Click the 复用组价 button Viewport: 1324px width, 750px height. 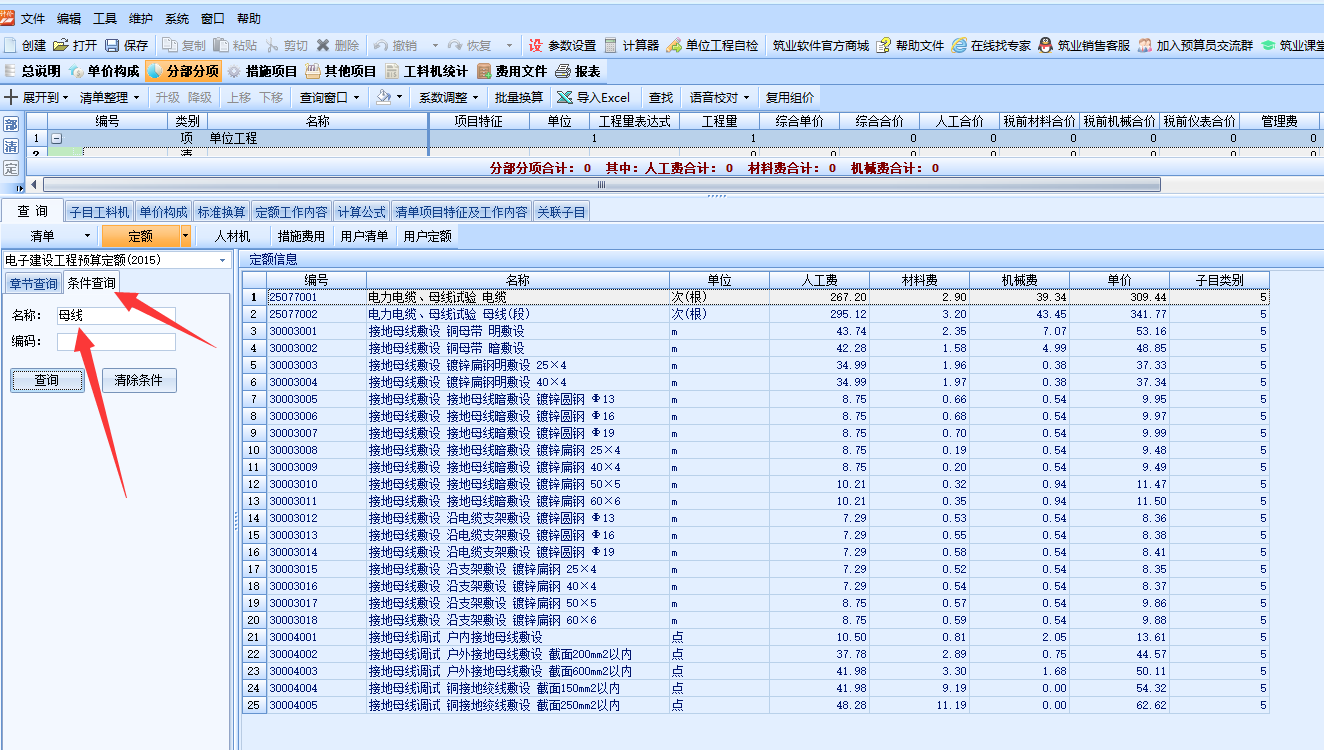pos(791,97)
